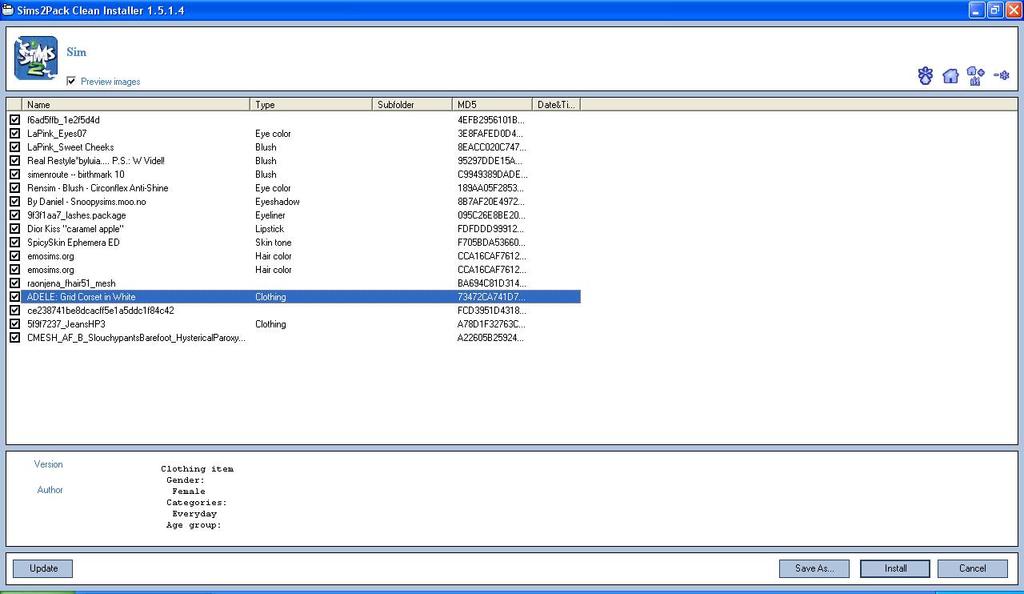Click the single house icon
Viewport: 1024px width, 594px height.
[x=950, y=76]
